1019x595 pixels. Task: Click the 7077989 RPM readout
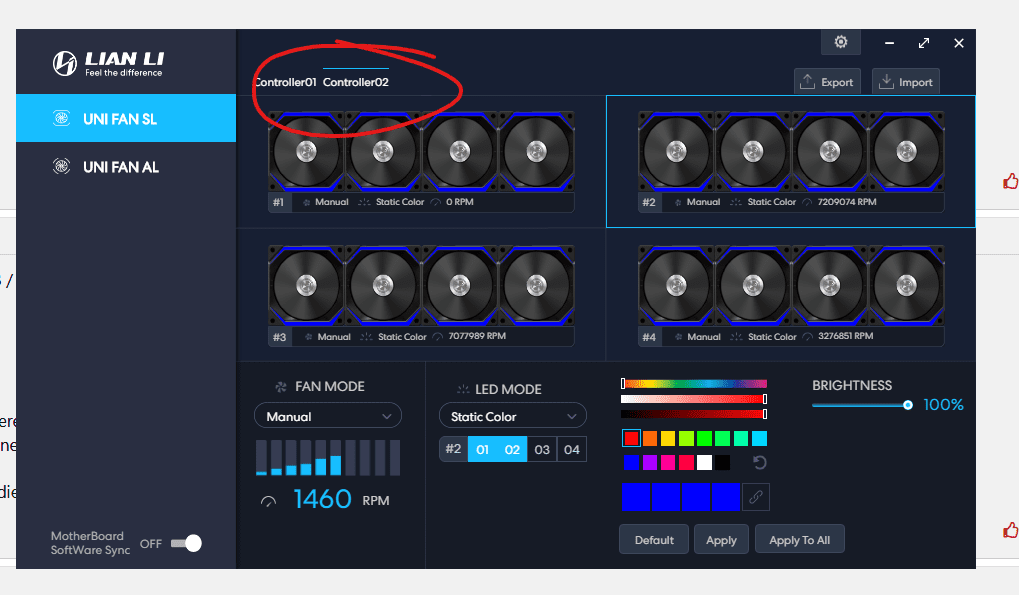(477, 336)
